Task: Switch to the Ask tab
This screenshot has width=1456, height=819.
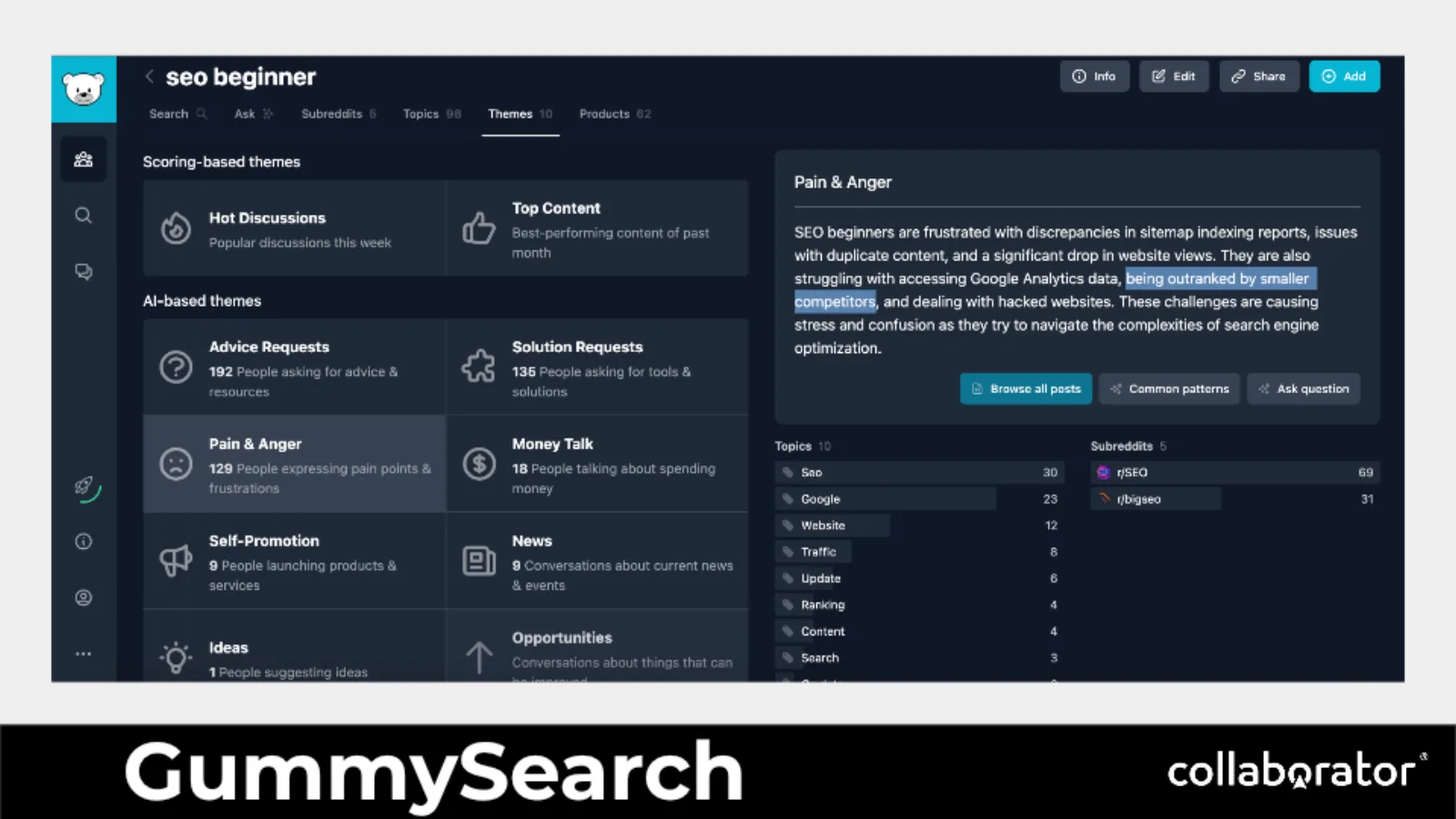Action: pos(253,114)
